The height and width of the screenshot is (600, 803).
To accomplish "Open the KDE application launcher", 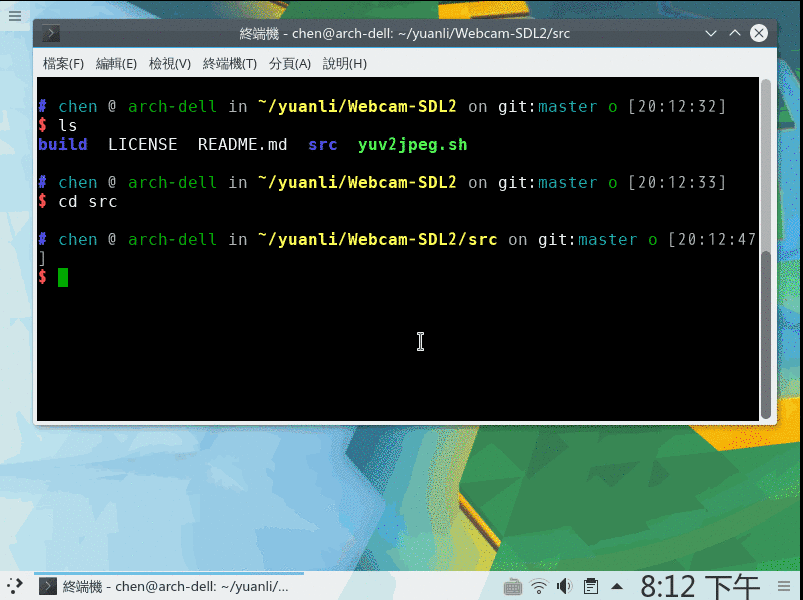I will (x=15, y=586).
